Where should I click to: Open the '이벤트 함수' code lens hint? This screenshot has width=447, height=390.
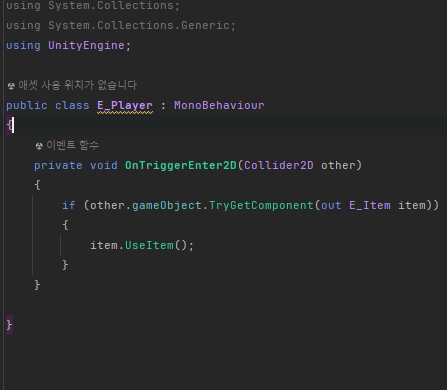72,145
